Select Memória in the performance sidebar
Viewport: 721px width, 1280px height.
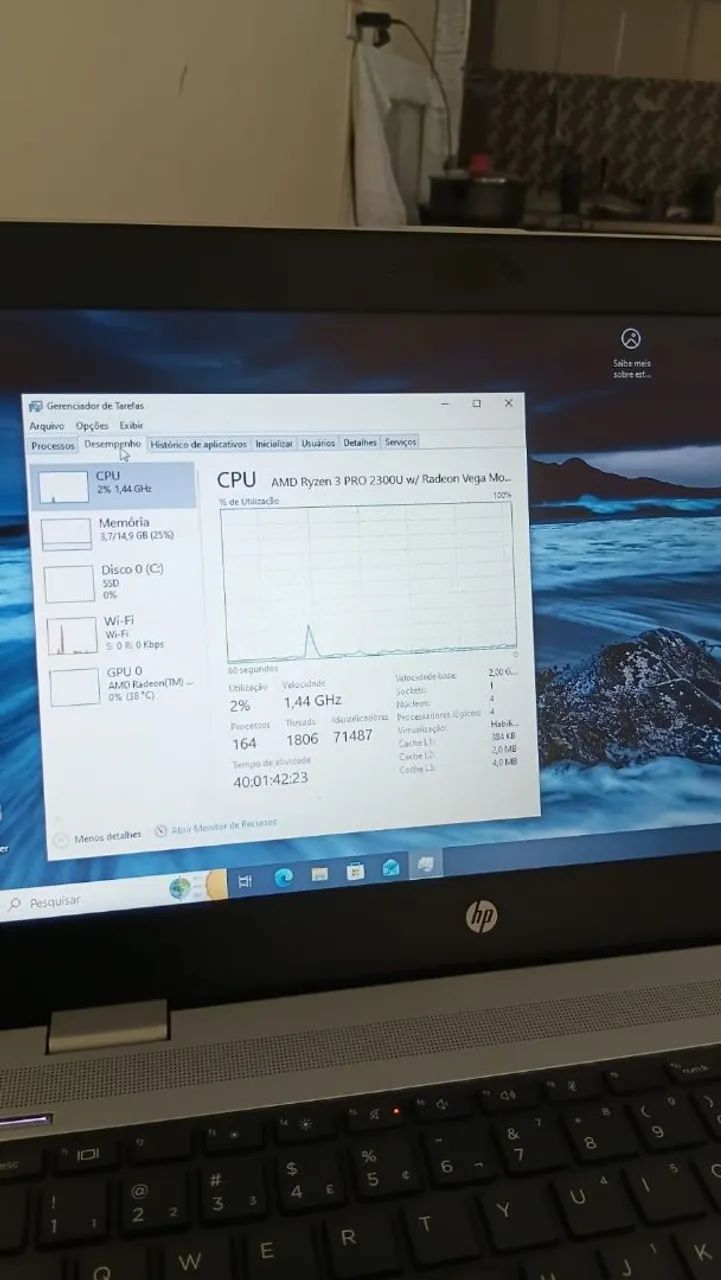[115, 531]
